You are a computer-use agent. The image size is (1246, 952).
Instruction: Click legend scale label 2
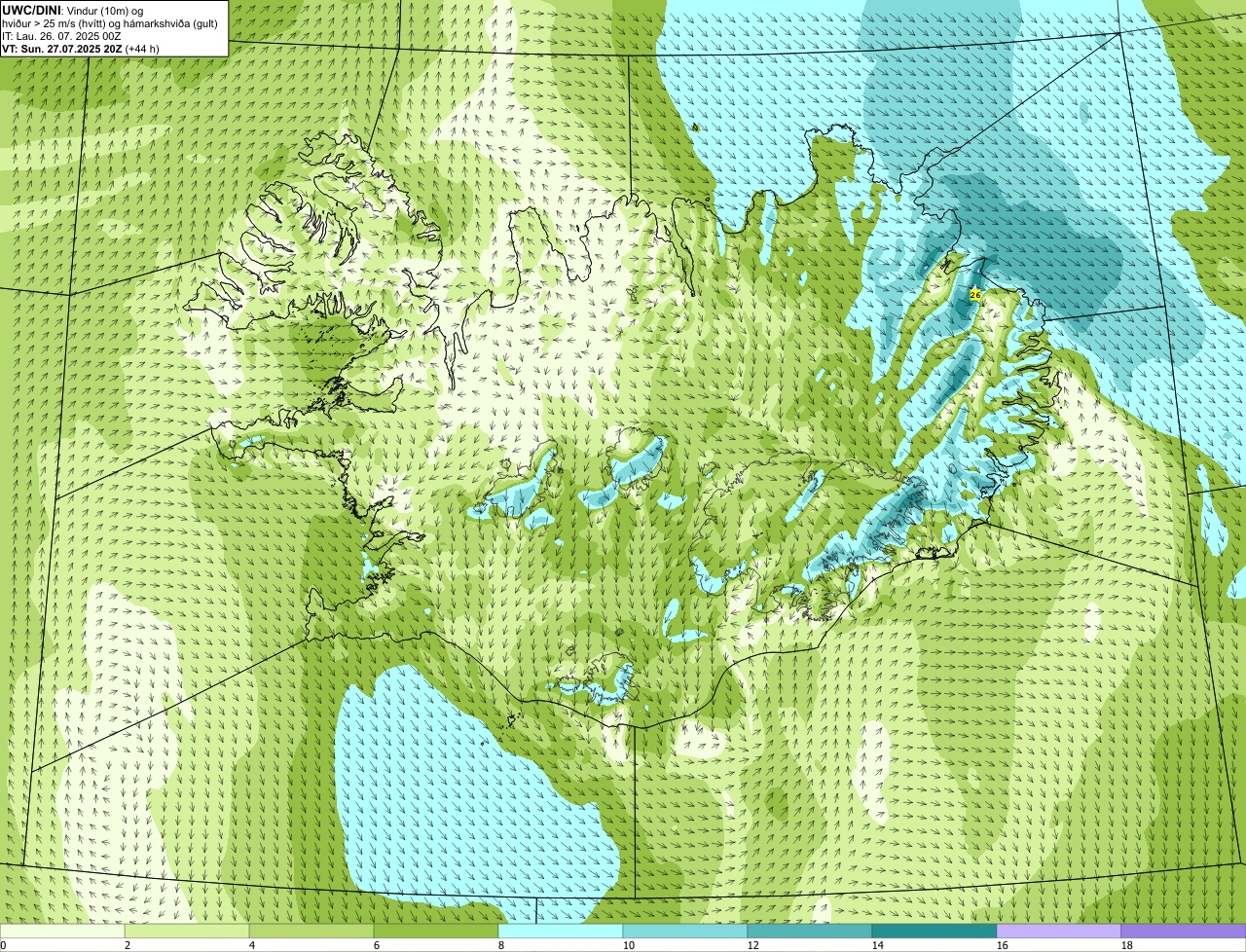tap(128, 945)
